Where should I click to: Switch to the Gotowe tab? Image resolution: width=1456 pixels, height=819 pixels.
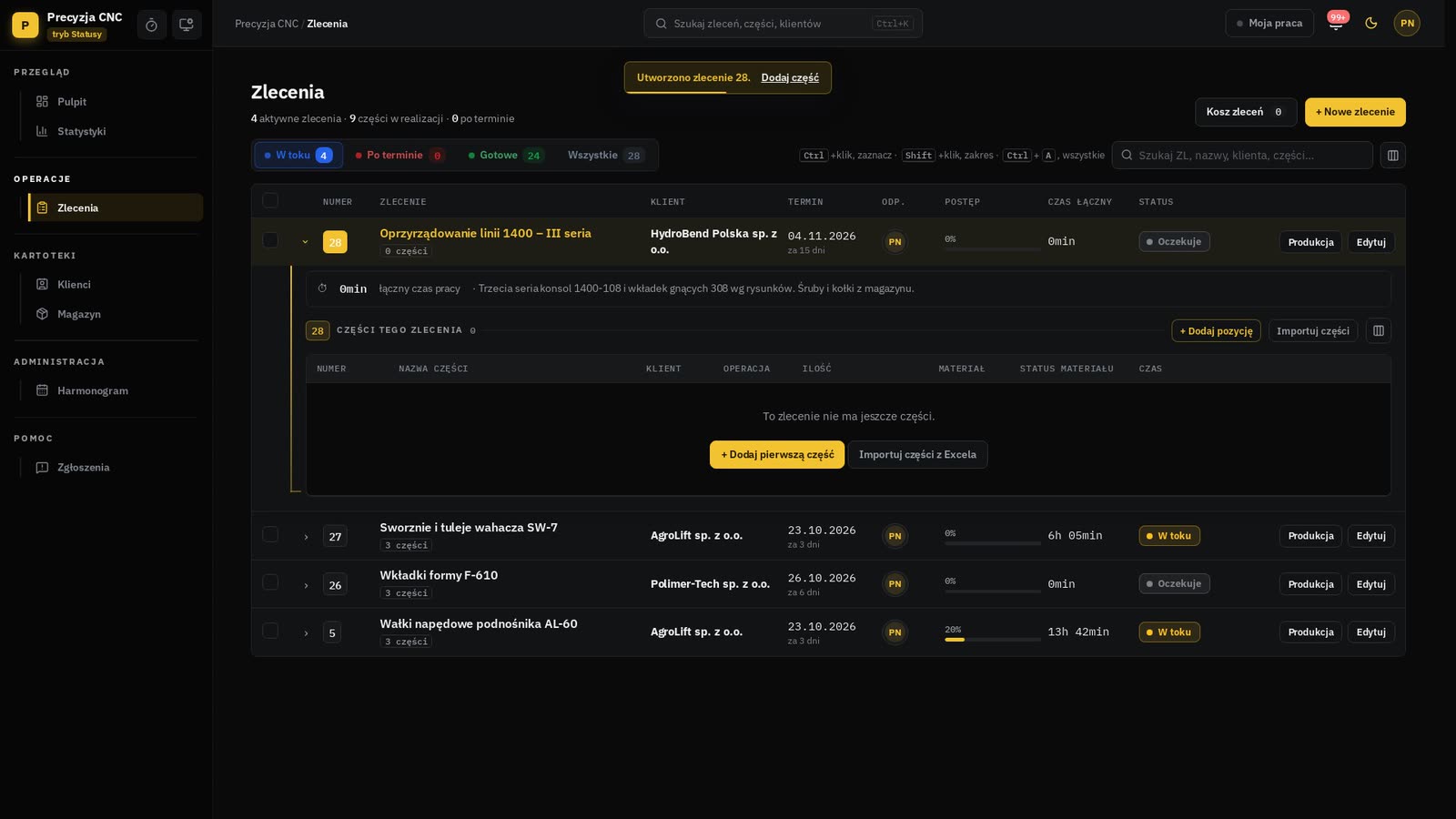[x=505, y=155]
